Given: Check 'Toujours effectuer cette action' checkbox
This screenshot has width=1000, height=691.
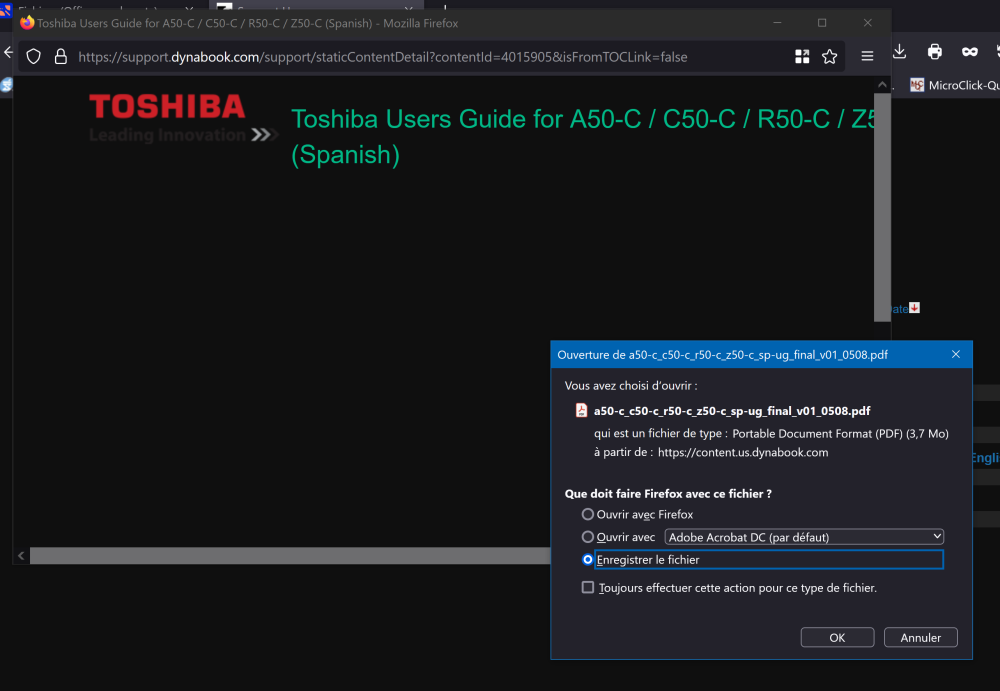Looking at the screenshot, I should click(588, 588).
